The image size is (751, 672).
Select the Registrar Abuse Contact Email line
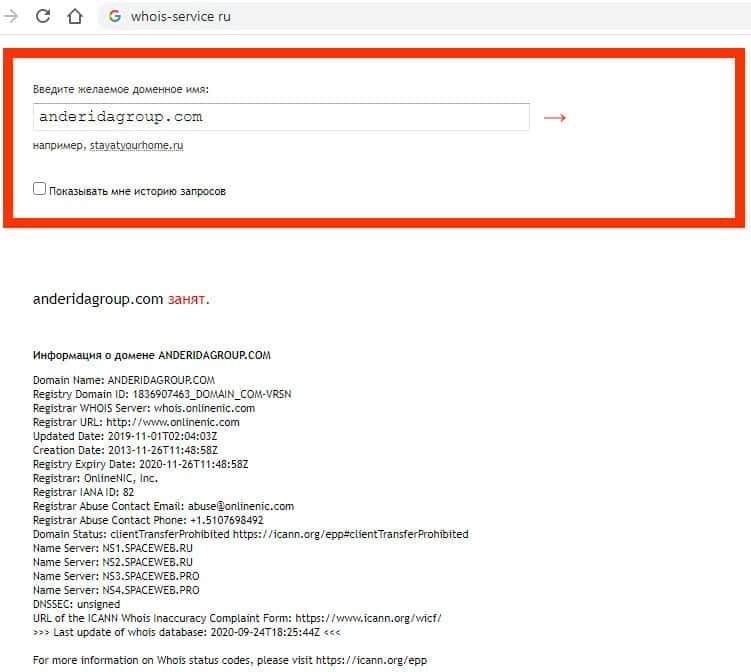tap(163, 506)
